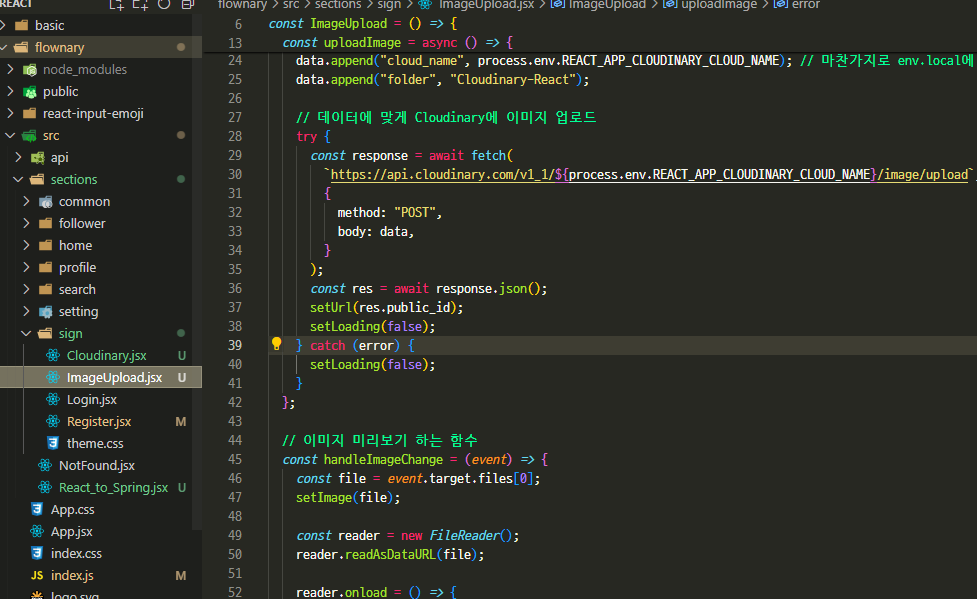Collapse the sign folder chevron
The width and height of the screenshot is (977, 599).
26,333
